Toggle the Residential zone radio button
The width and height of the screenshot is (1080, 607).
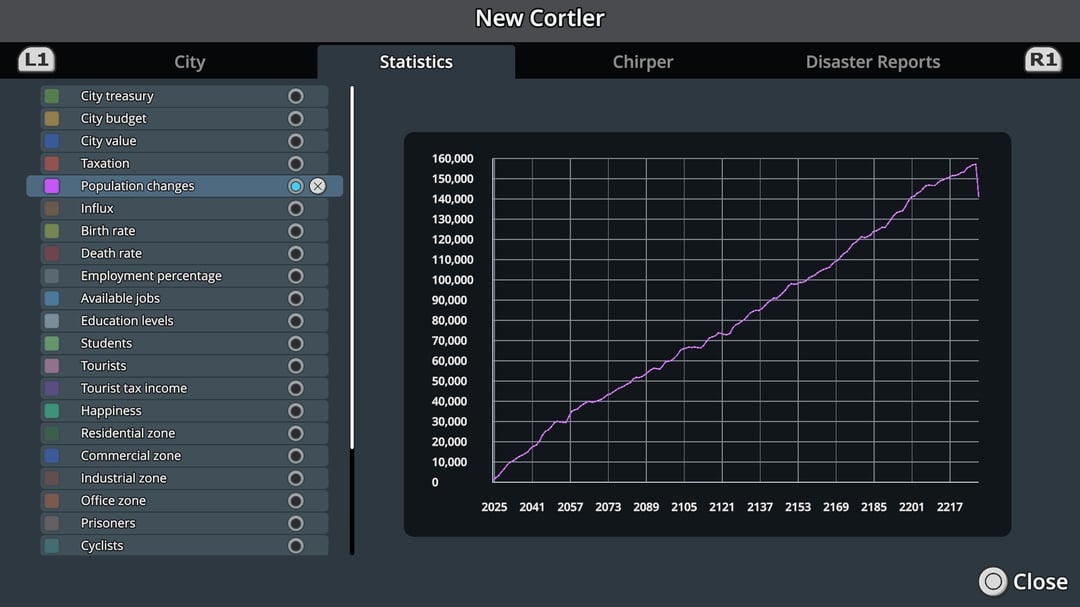click(x=295, y=433)
